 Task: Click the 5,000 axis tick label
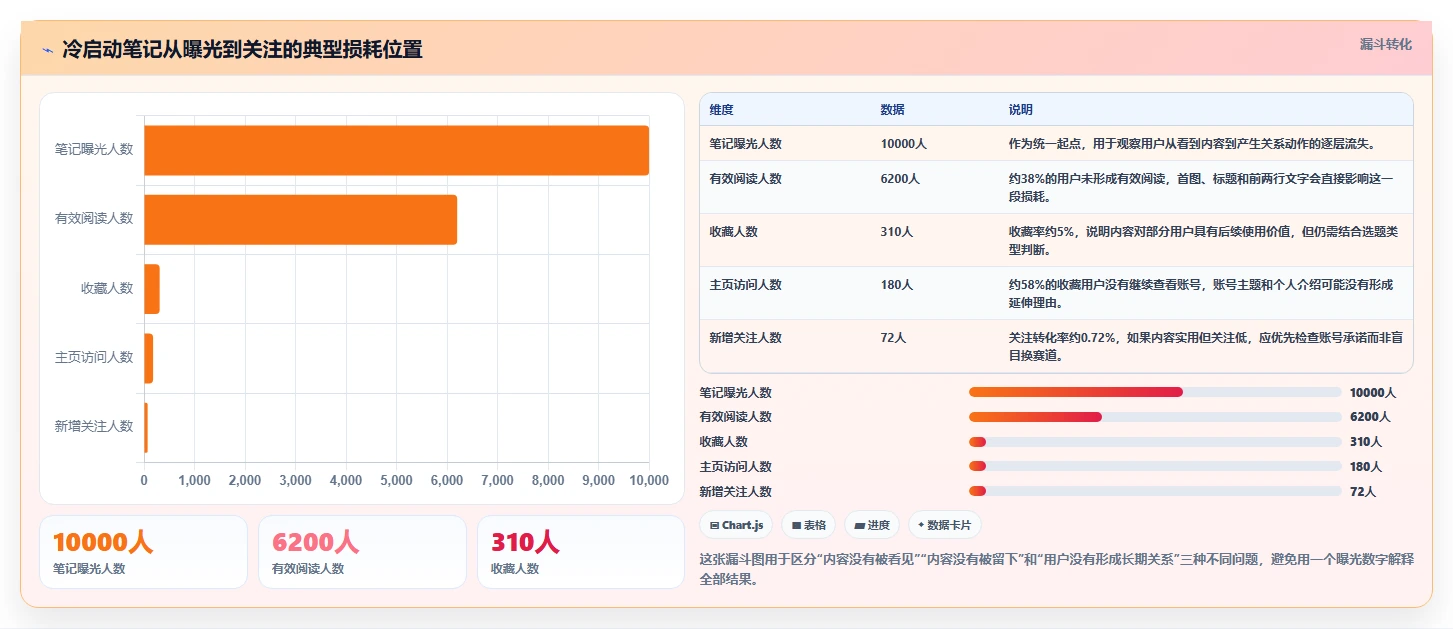(x=396, y=481)
